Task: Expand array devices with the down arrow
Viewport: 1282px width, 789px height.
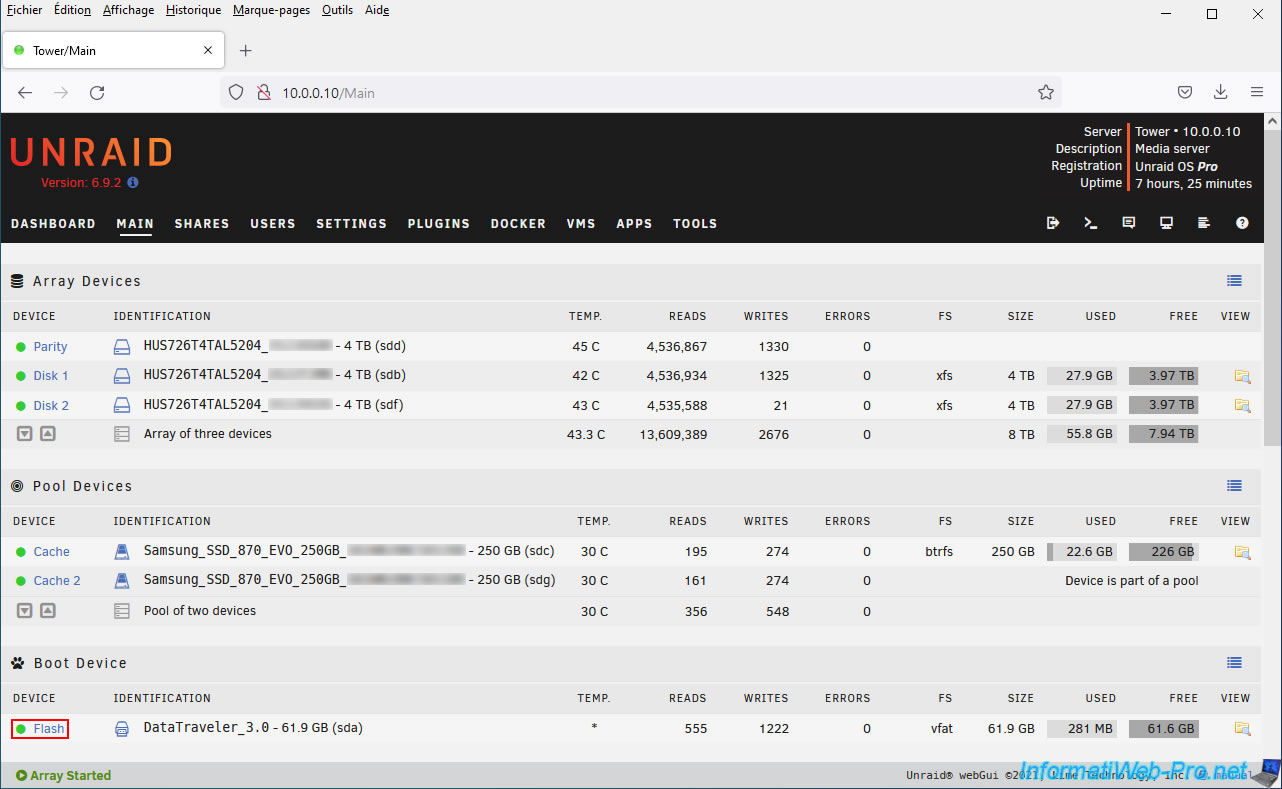Action: coord(25,434)
